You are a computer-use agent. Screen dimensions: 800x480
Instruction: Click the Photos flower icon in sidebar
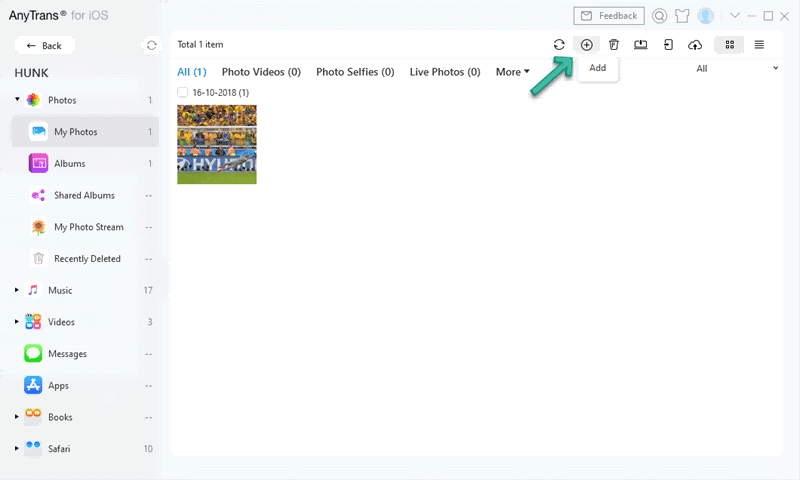pos(33,100)
